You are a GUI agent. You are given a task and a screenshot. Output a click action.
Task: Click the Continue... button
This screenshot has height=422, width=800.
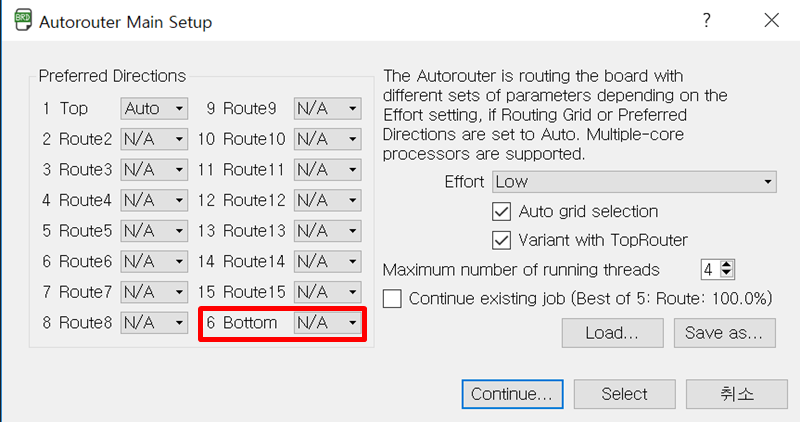pos(512,394)
